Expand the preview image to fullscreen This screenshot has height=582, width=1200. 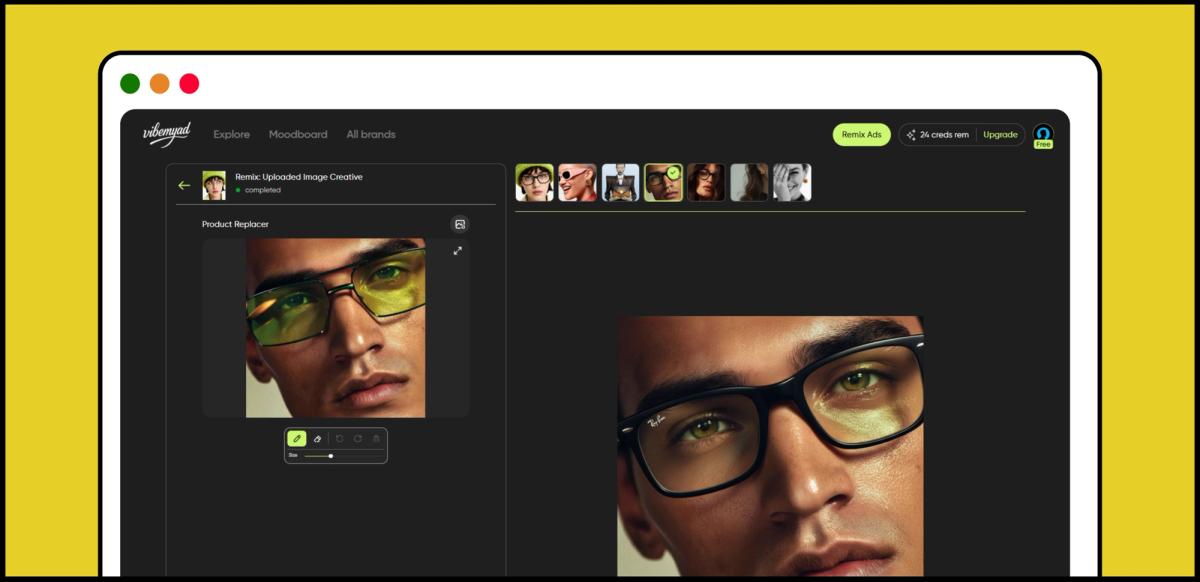[x=457, y=250]
